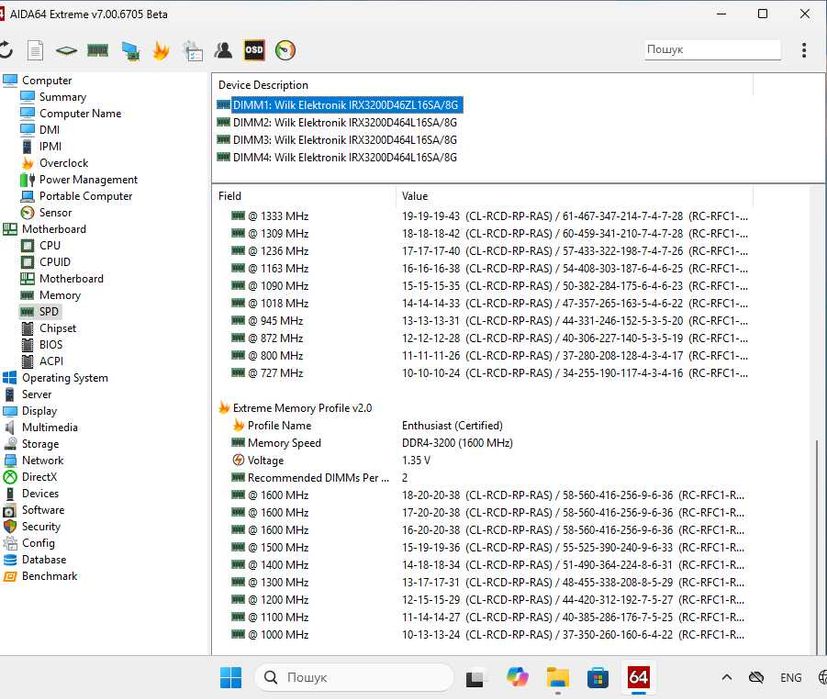
Task: Open File Explorer from the taskbar
Action: coord(557,677)
